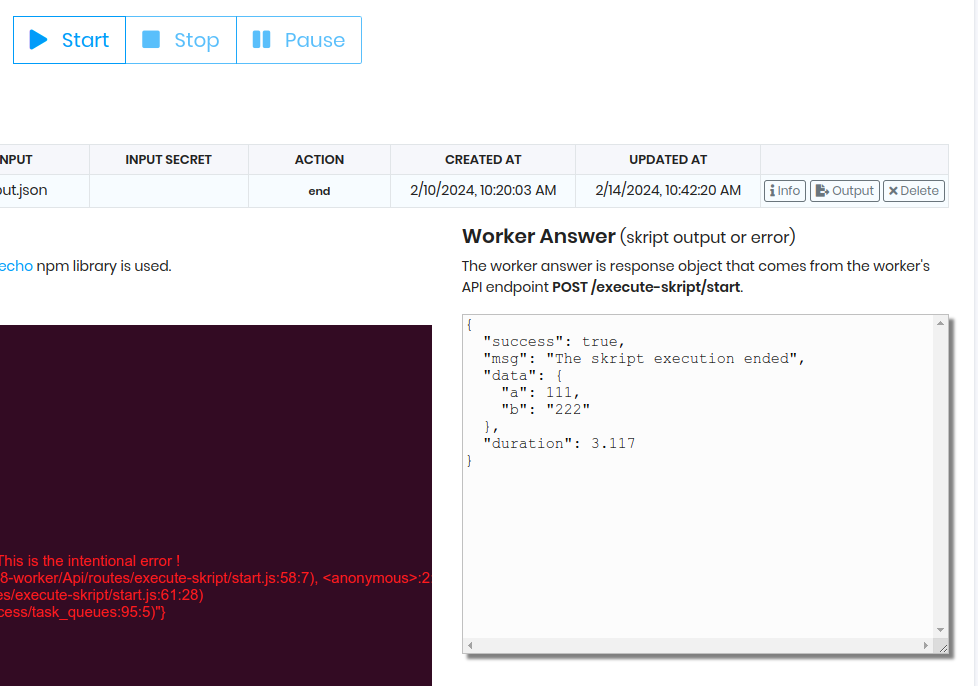This screenshot has width=978, height=686.
Task: Click the Start button label
Action: click(x=85, y=40)
